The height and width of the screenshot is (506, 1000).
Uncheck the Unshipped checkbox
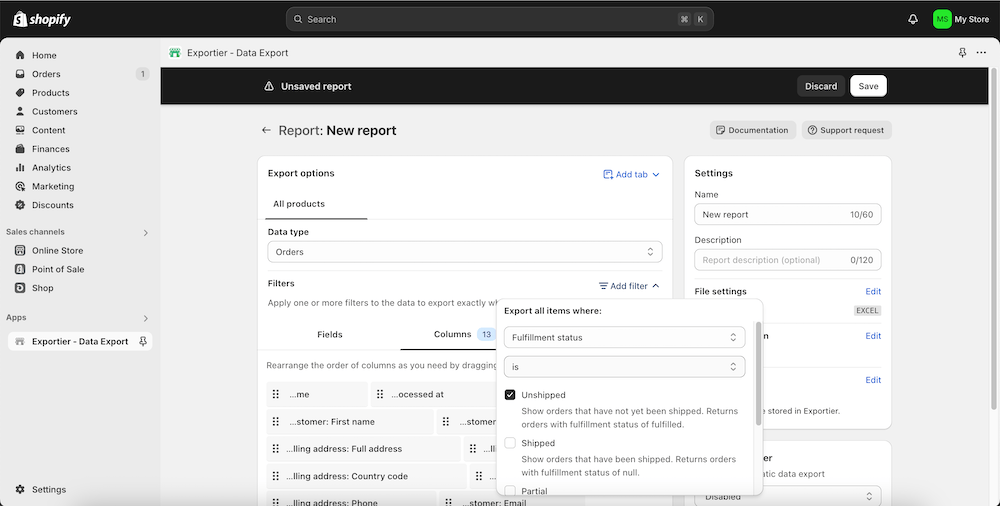click(x=510, y=395)
